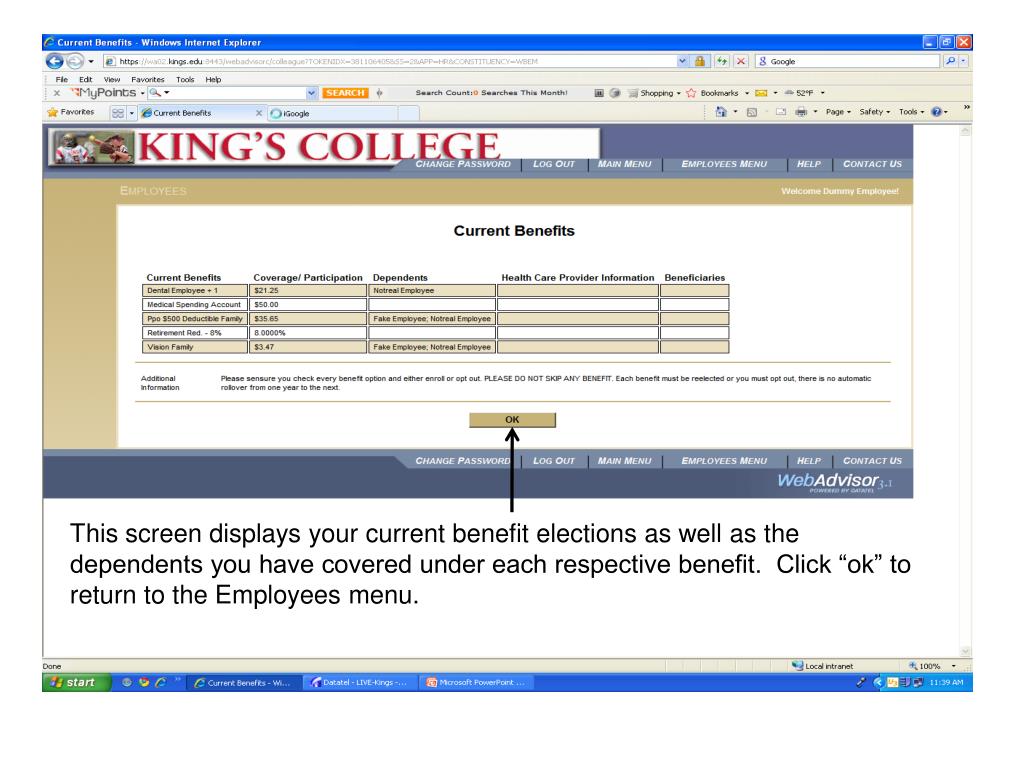
Task: Open the Favorites menu in menu bar
Action: click(148, 79)
